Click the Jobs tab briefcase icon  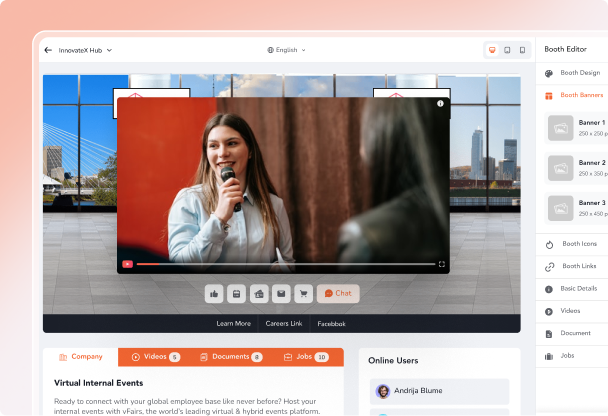click(x=288, y=357)
